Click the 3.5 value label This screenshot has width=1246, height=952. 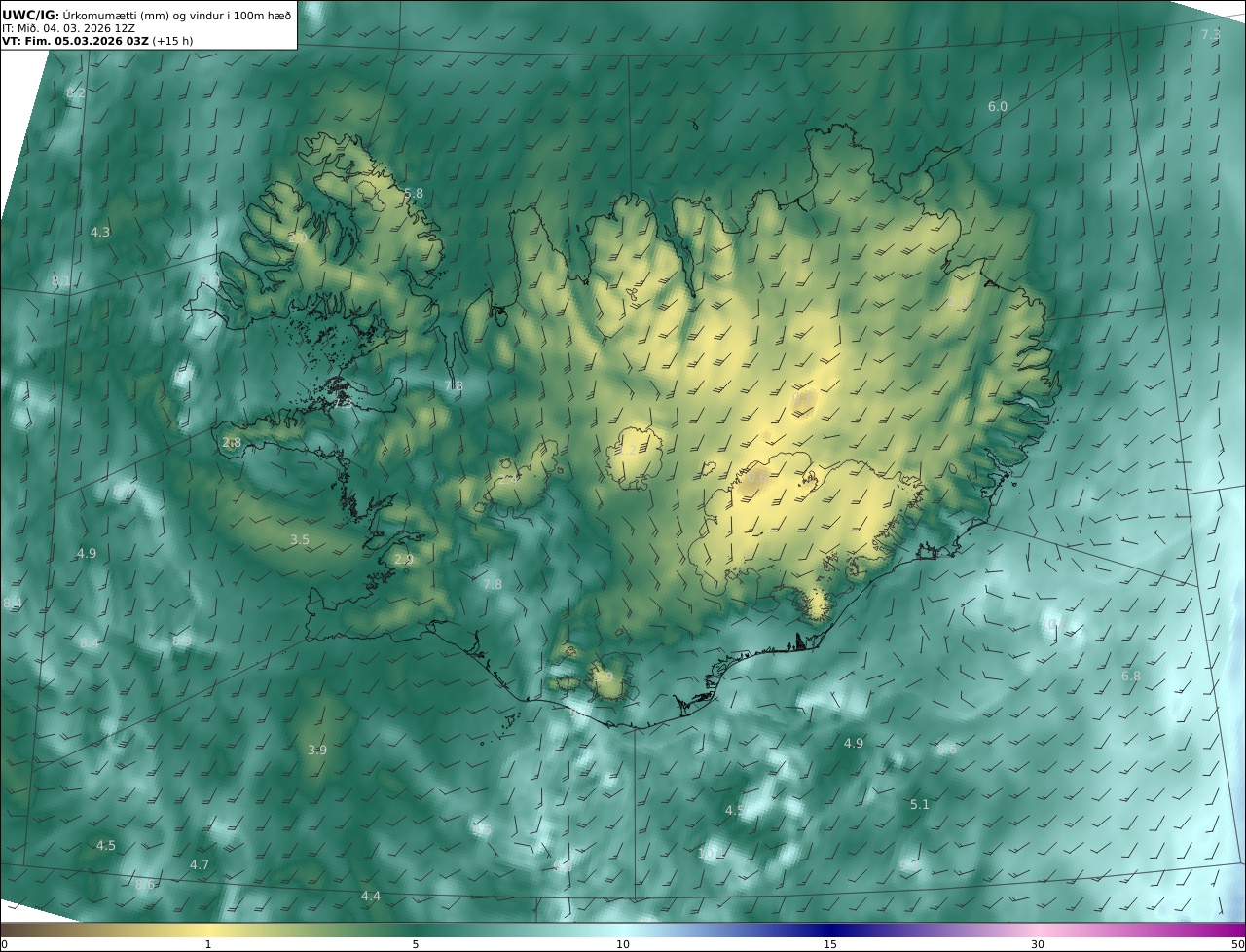pos(300,539)
